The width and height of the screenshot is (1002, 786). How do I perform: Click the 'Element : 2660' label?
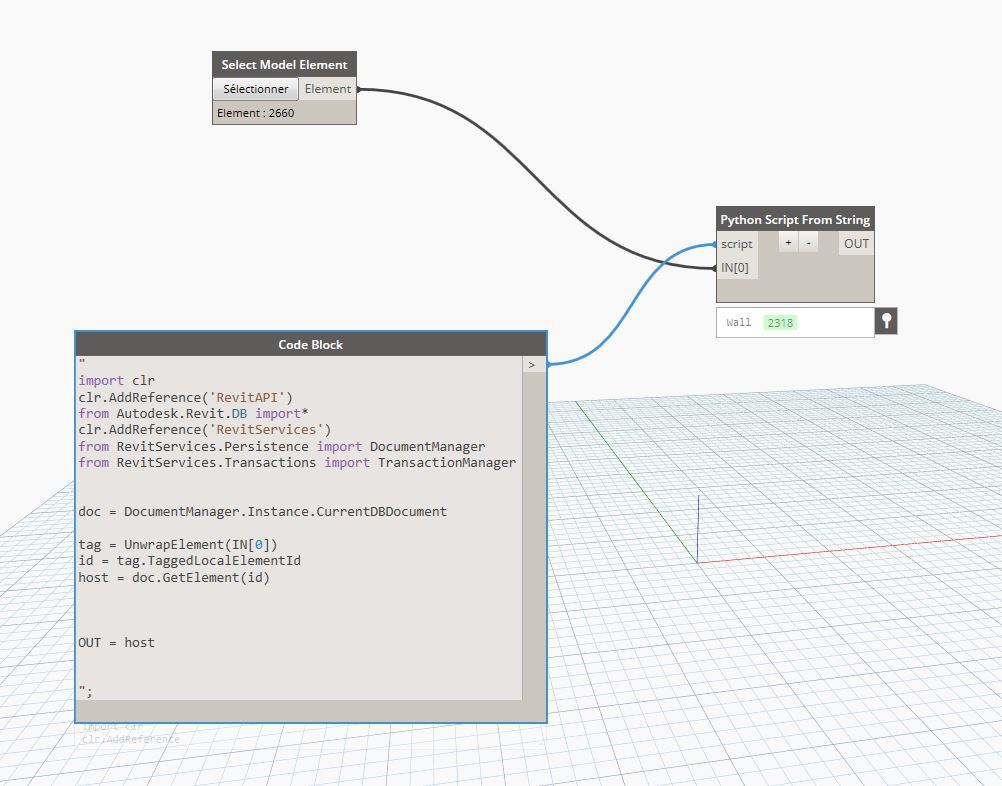256,113
